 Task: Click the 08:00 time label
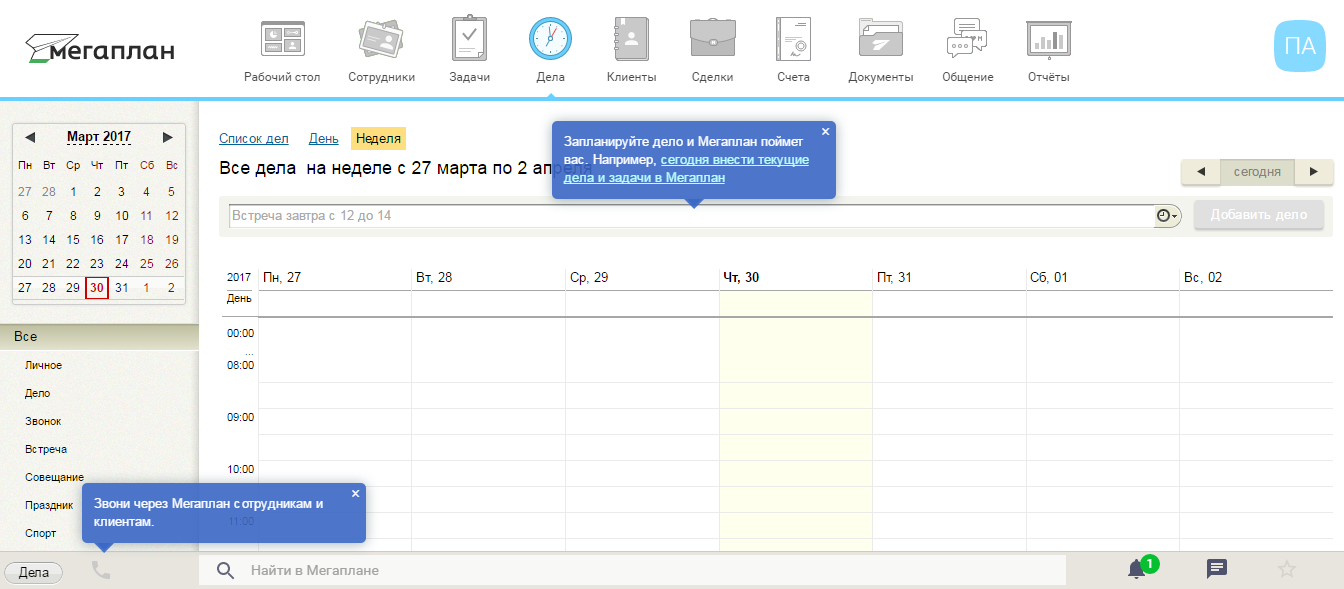click(x=240, y=365)
